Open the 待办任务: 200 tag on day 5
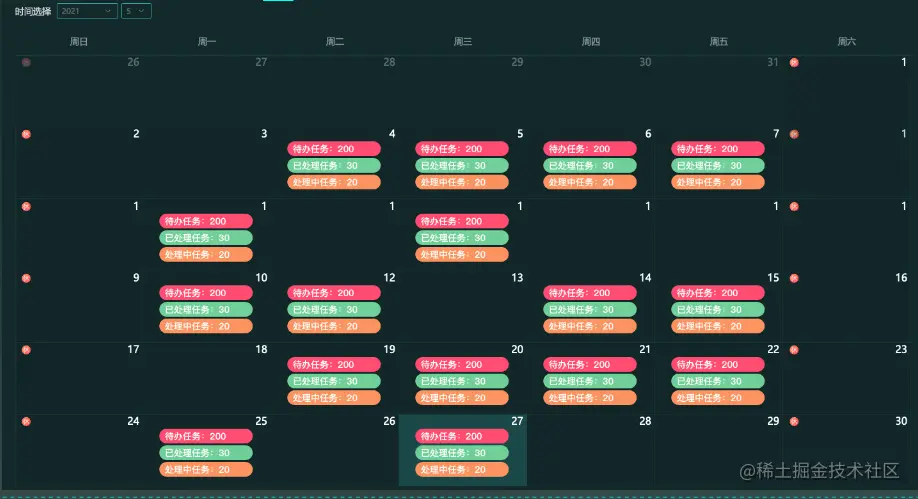 pyautogui.click(x=462, y=149)
